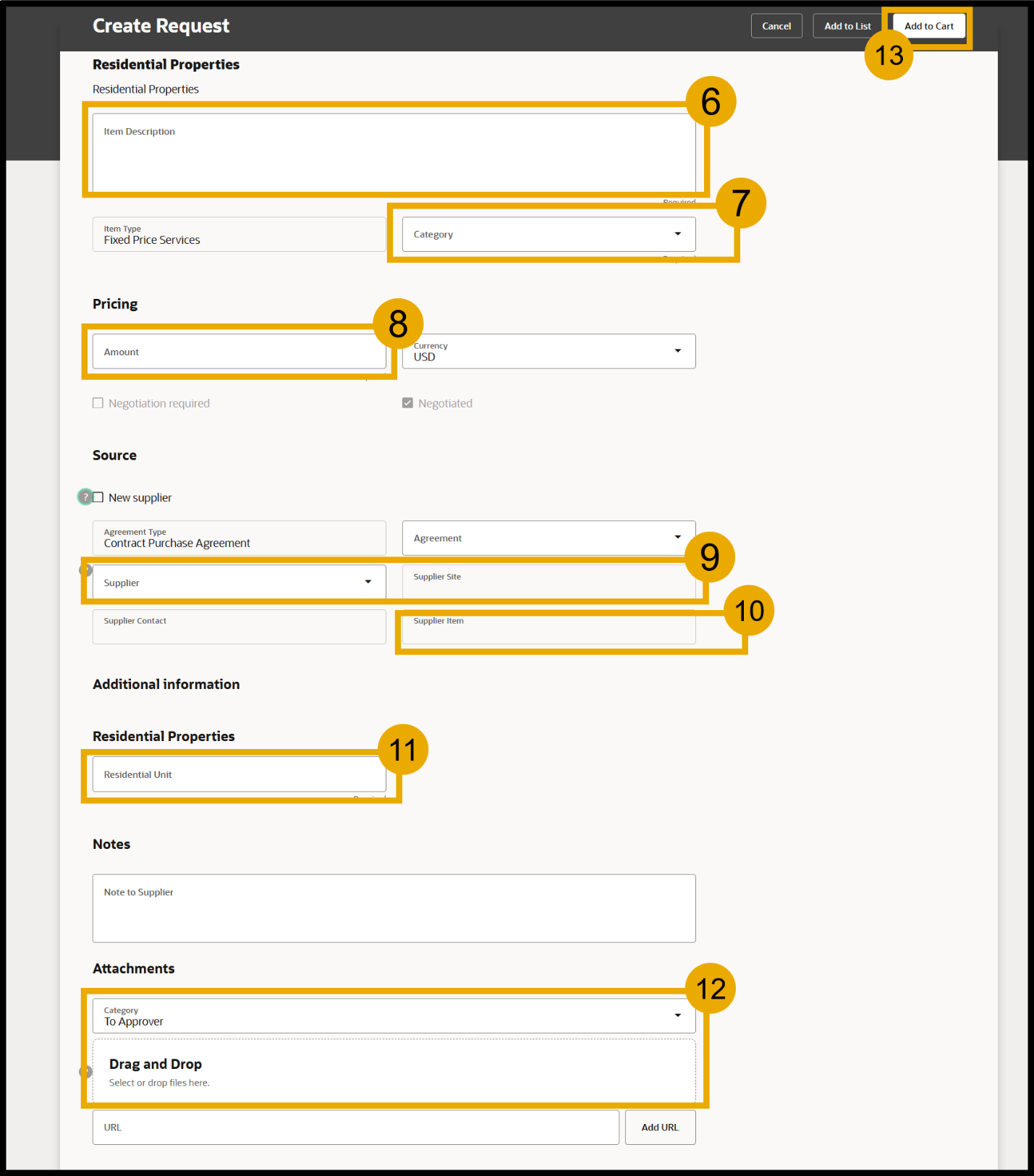The image size is (1034, 1176).
Task: Click the Drag and Drop file area
Action: coord(394,1073)
